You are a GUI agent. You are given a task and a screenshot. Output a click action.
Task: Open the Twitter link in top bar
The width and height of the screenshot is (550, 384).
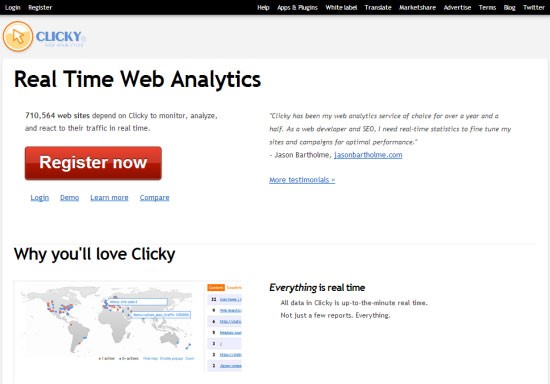534,7
